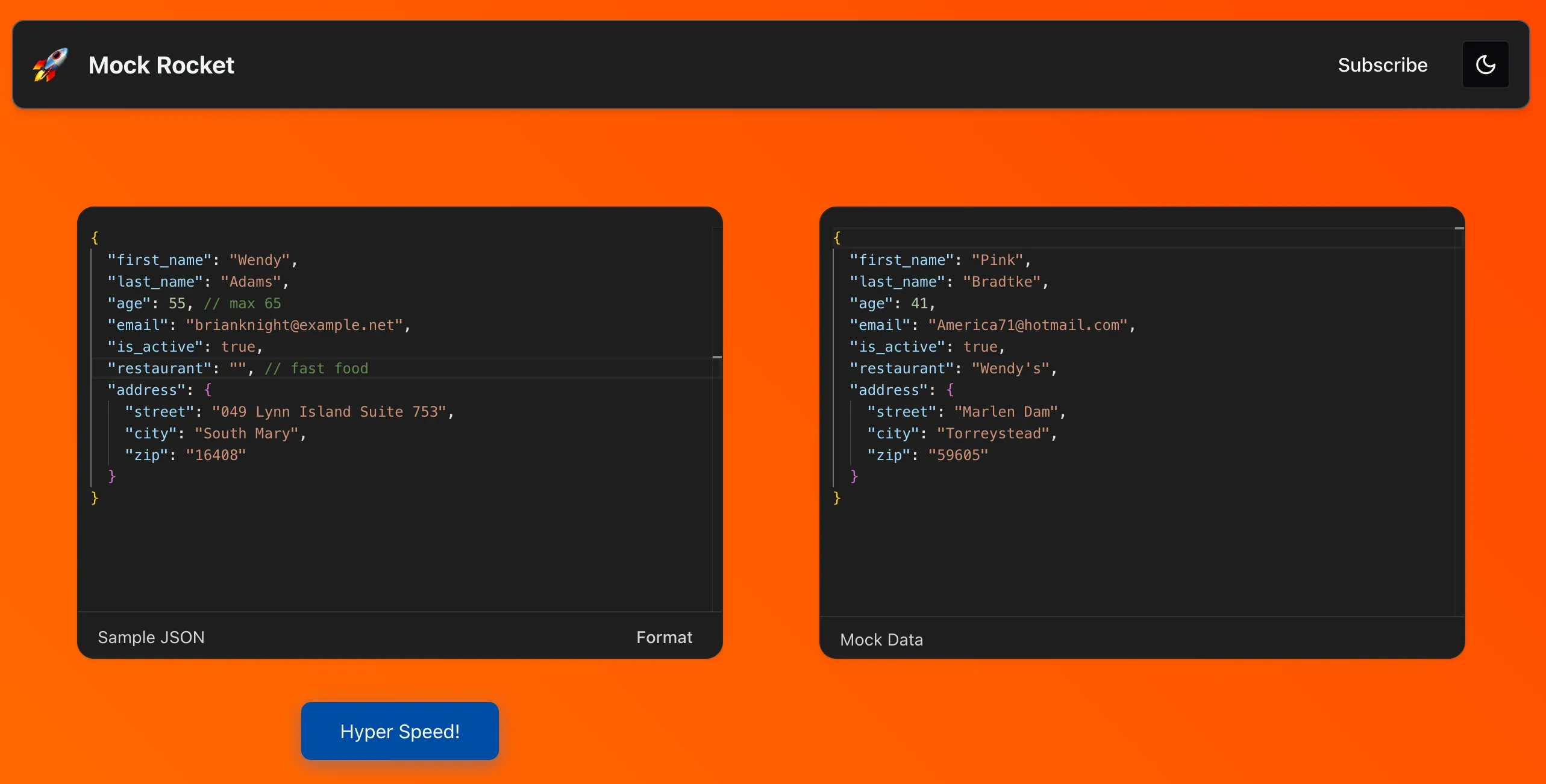The image size is (1546, 784).
Task: Click the "59605" zip value
Action: [958, 455]
